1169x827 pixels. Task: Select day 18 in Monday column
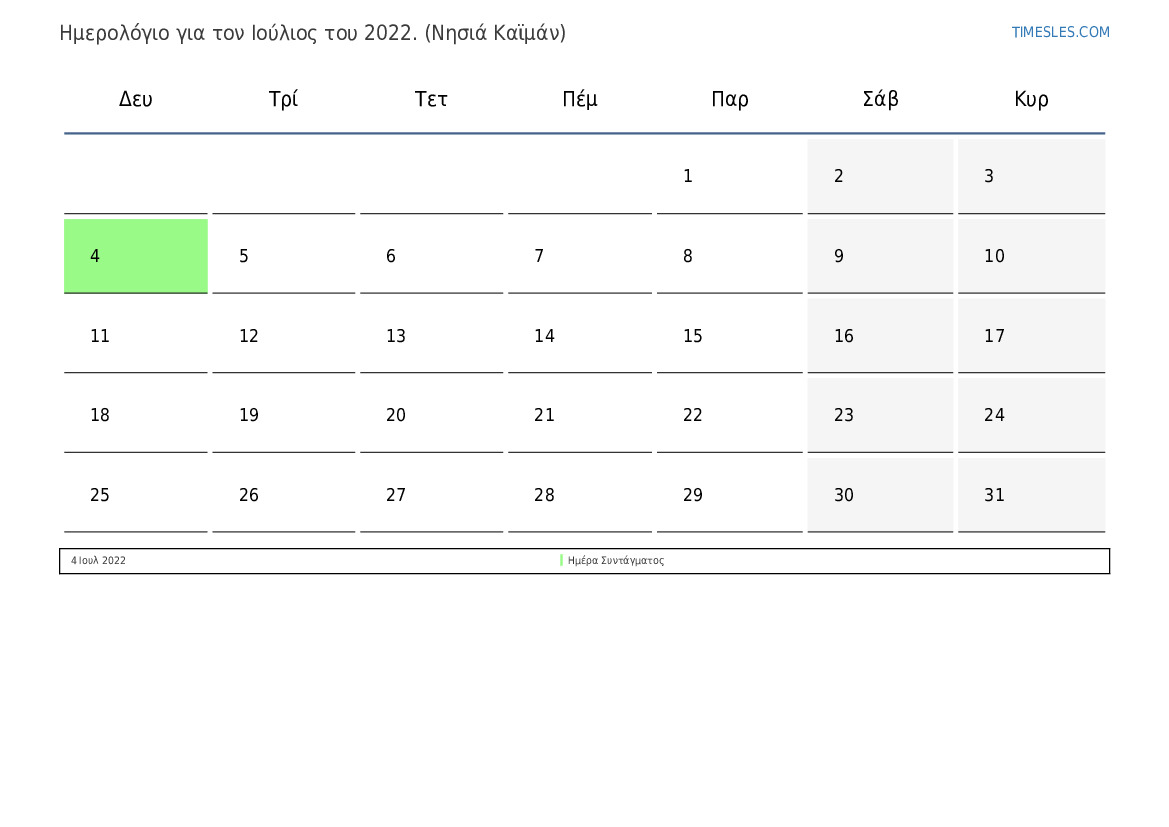[x=136, y=415]
